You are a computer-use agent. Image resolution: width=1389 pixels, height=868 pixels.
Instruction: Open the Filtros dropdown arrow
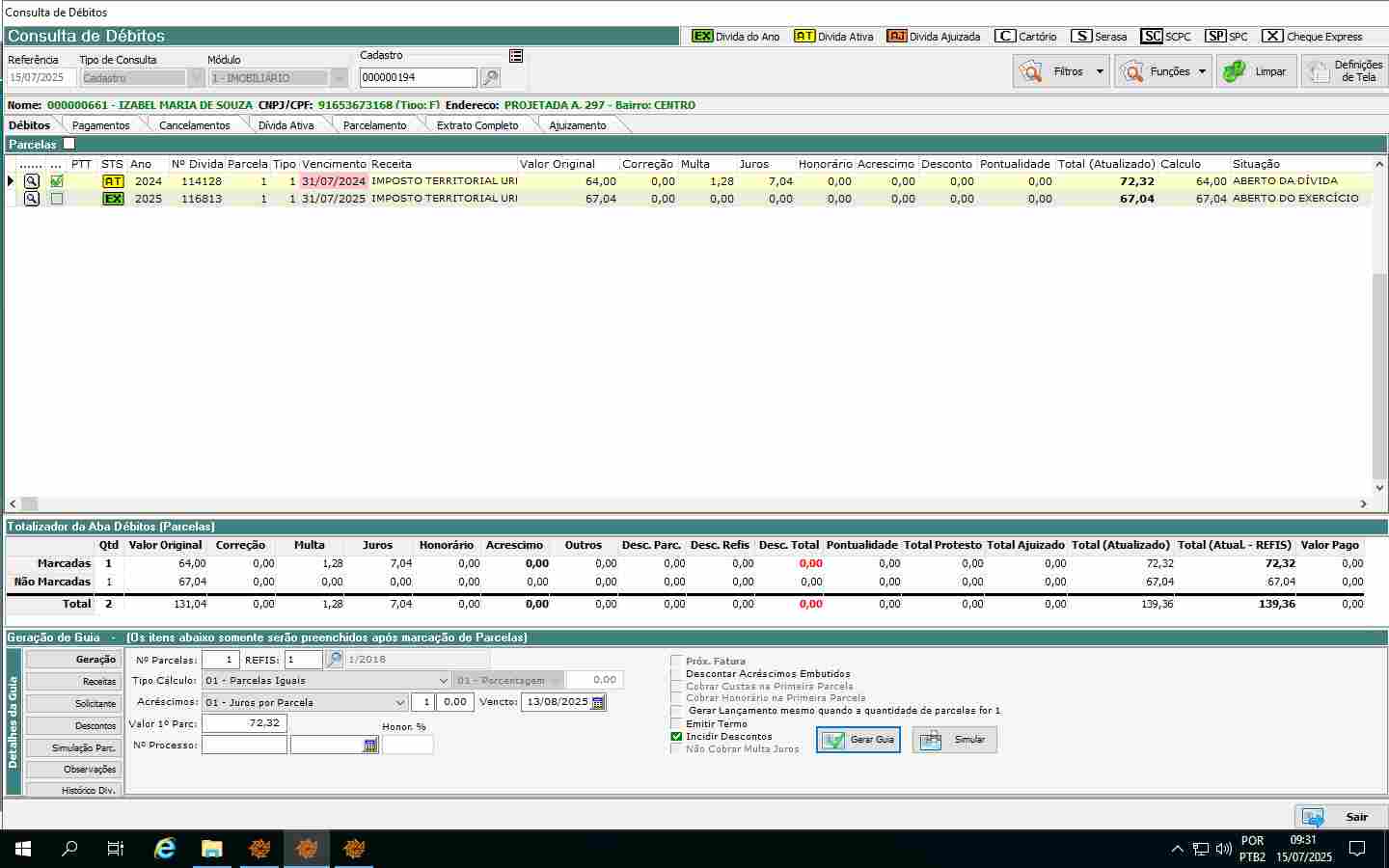tap(1100, 71)
